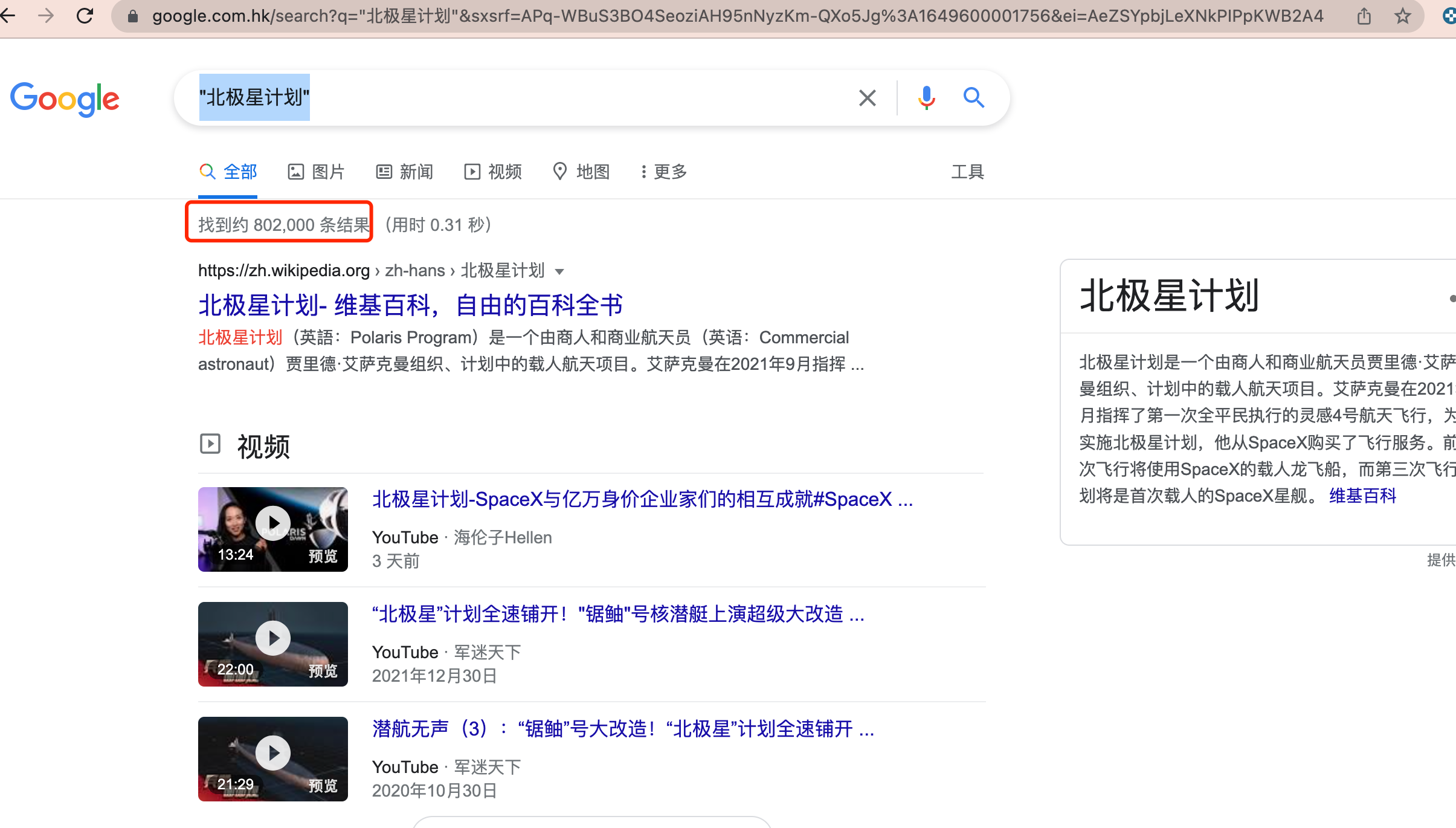Viewport: 1456px width, 828px height.
Task: Click 维基百科 link in knowledge panel
Action: click(1362, 496)
